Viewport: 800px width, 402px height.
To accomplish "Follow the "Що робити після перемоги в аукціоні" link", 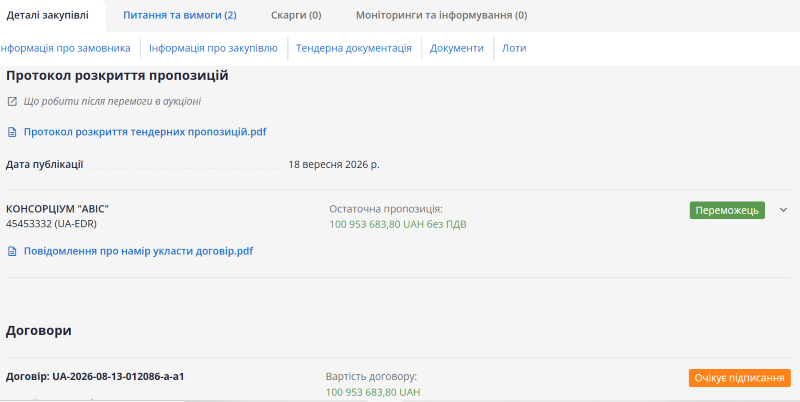I will pyautogui.click(x=112, y=102).
